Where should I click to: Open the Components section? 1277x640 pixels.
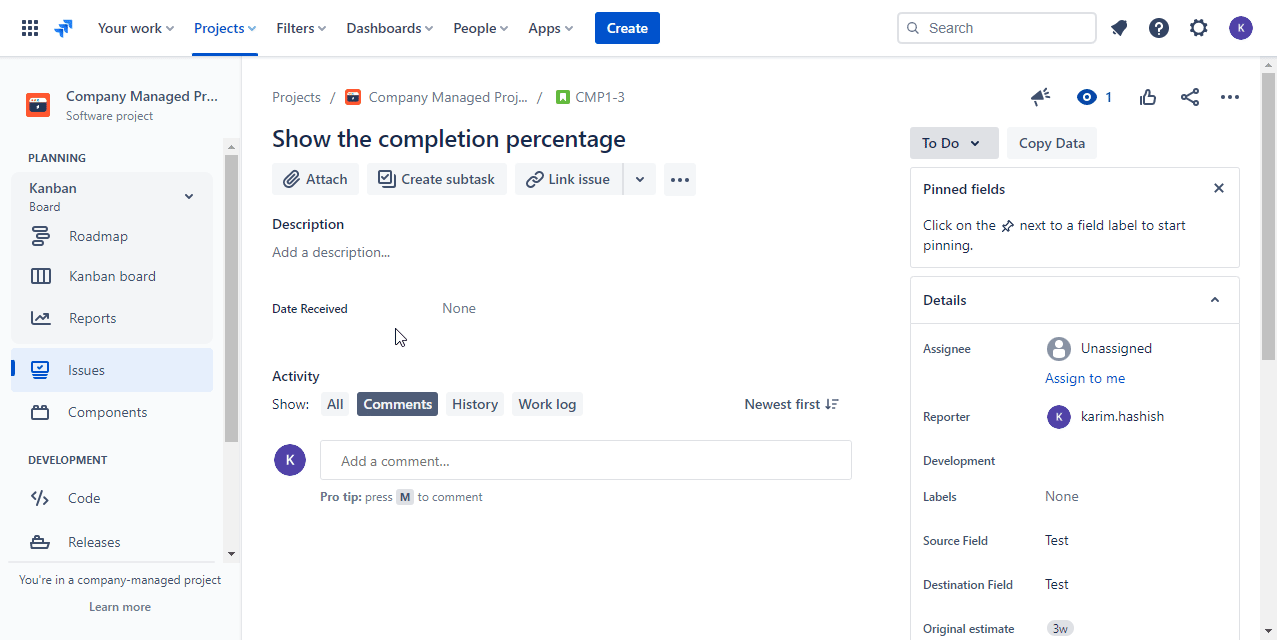108,411
